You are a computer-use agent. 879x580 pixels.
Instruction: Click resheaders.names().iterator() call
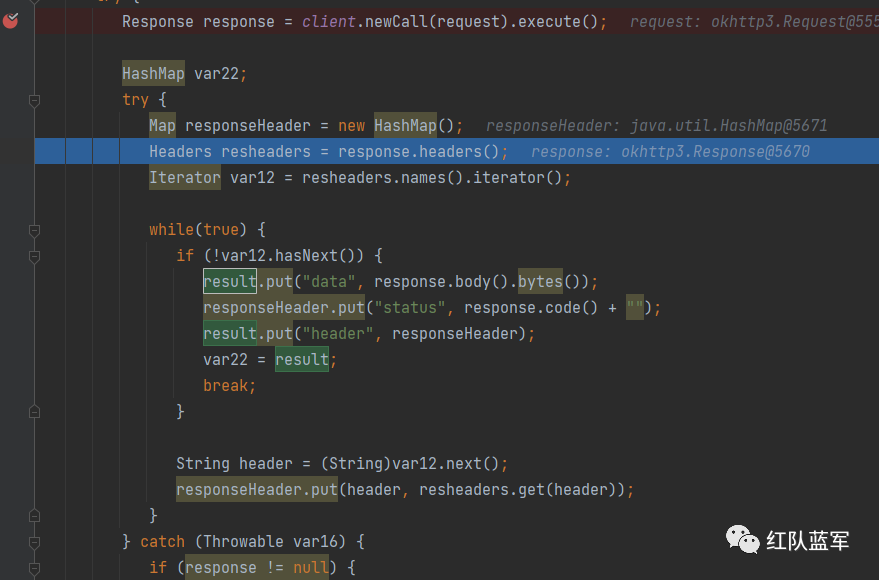432,178
